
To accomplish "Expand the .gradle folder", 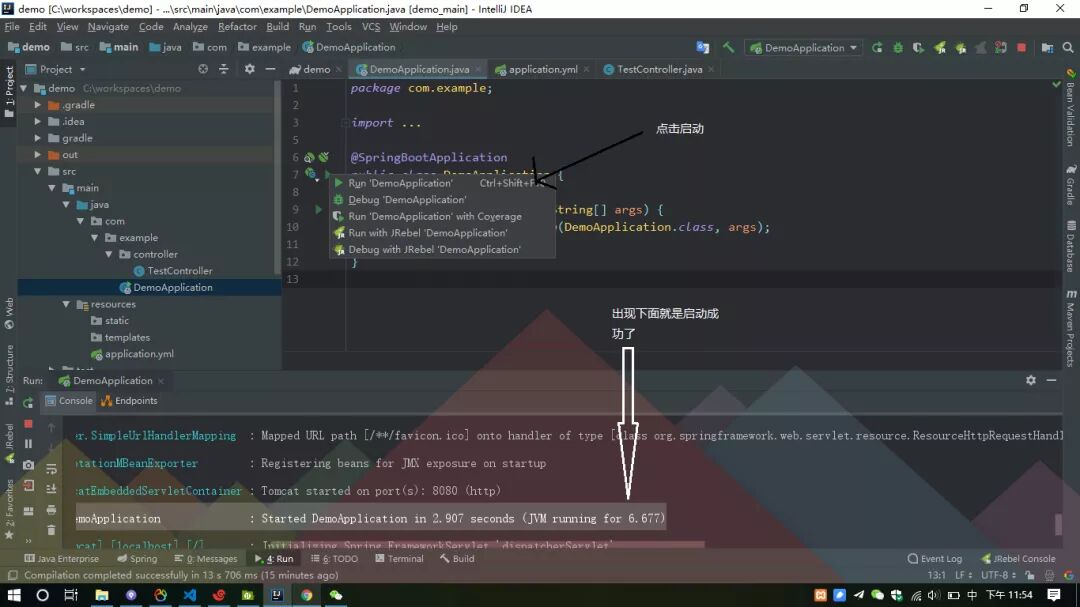I will pyautogui.click(x=38, y=105).
